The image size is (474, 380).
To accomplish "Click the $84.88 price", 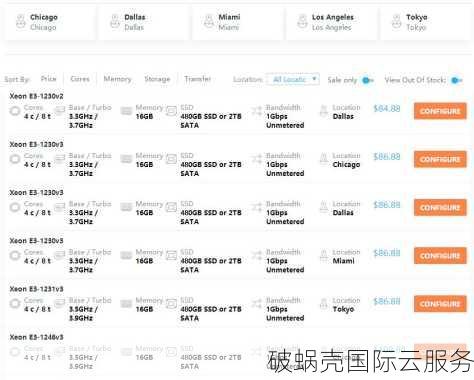I will (387, 108).
